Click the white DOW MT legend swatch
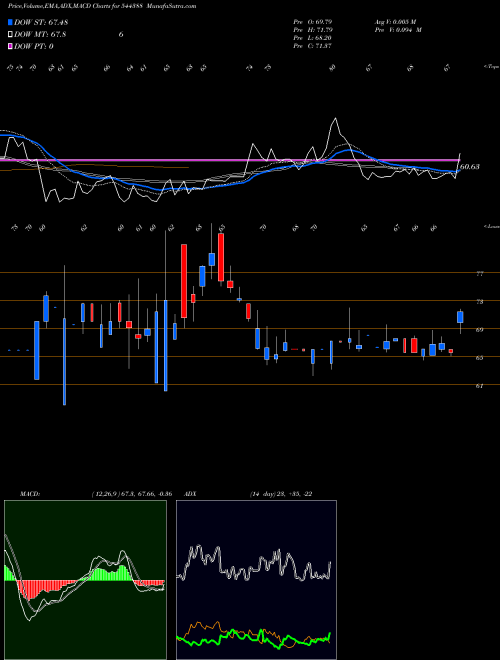The width and height of the screenshot is (500, 660). pyautogui.click(x=10, y=35)
